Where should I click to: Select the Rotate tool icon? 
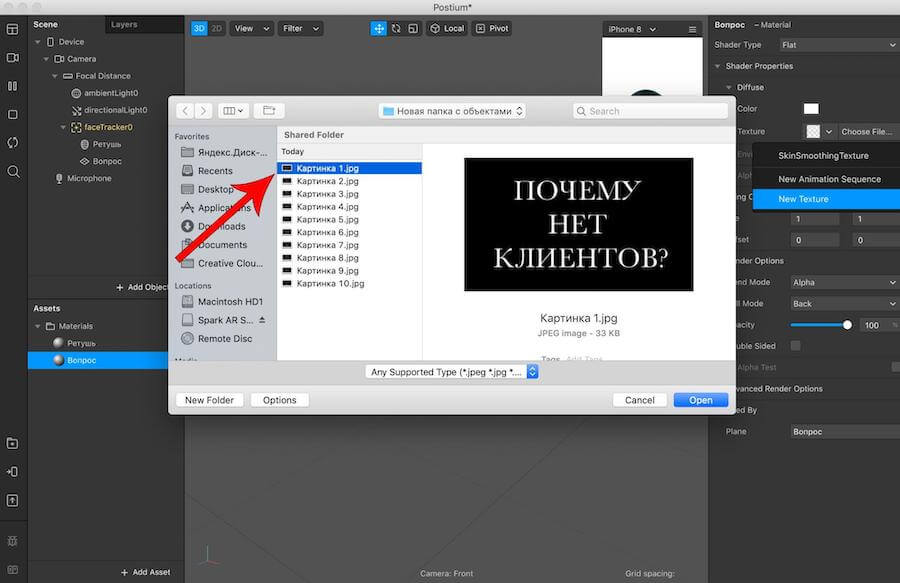point(395,28)
